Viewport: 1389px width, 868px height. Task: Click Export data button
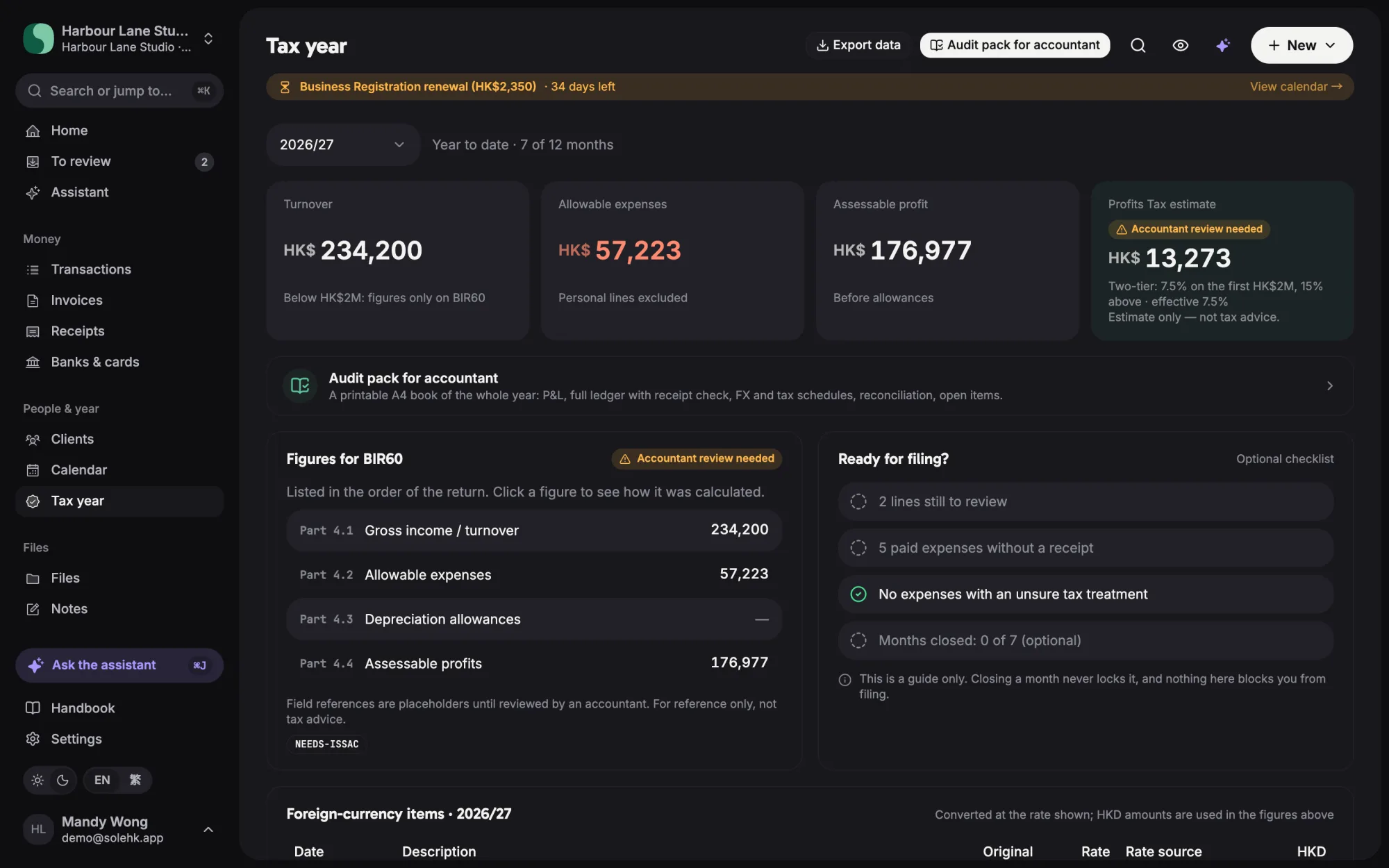click(x=858, y=45)
